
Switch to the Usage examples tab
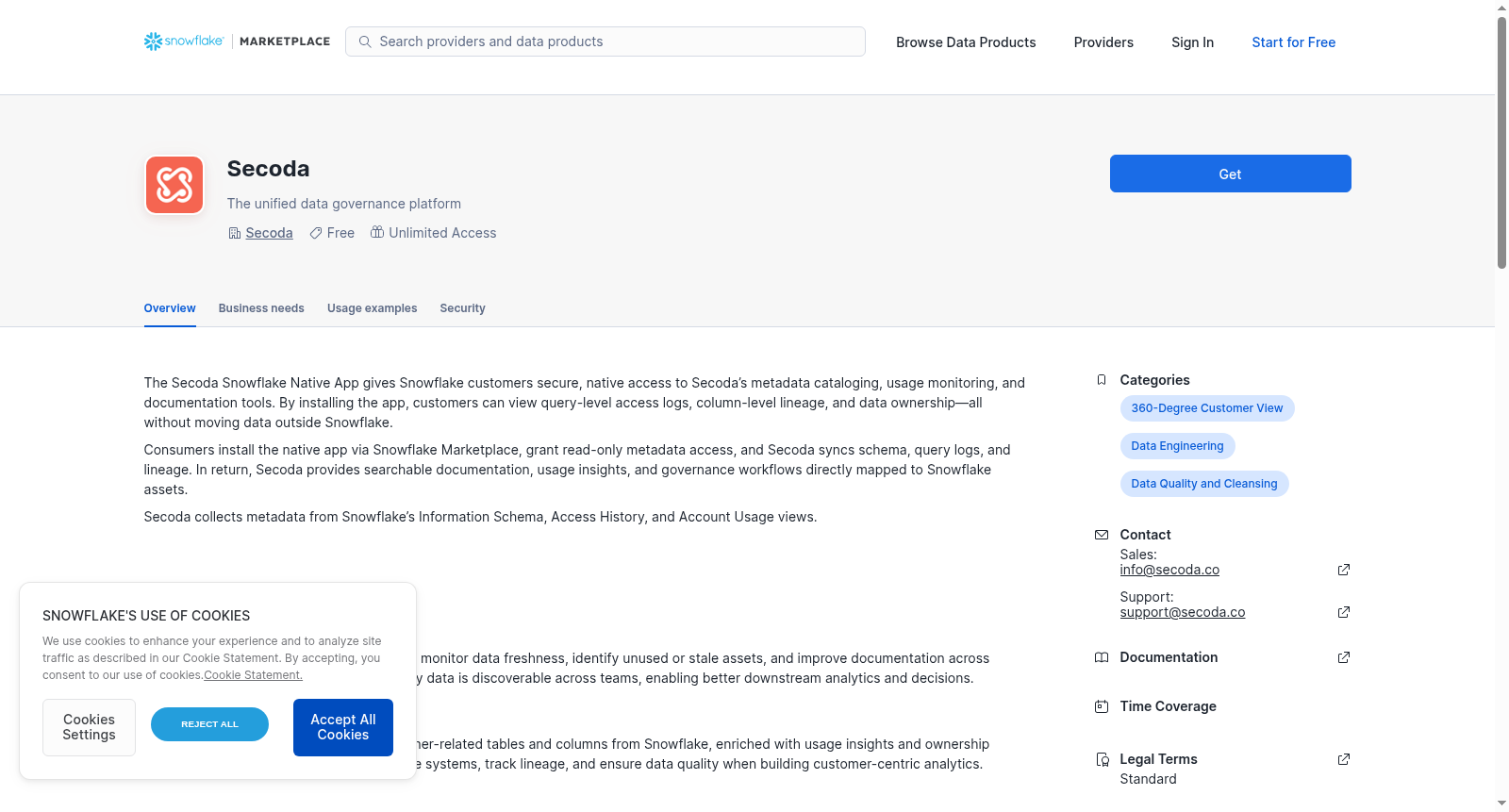coord(372,308)
